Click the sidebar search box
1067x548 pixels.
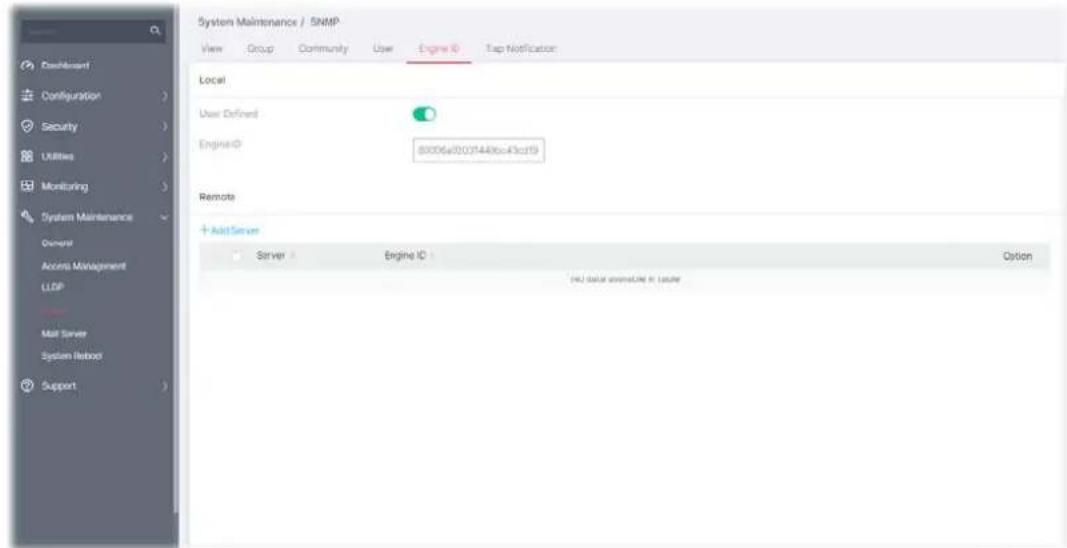coord(93,31)
